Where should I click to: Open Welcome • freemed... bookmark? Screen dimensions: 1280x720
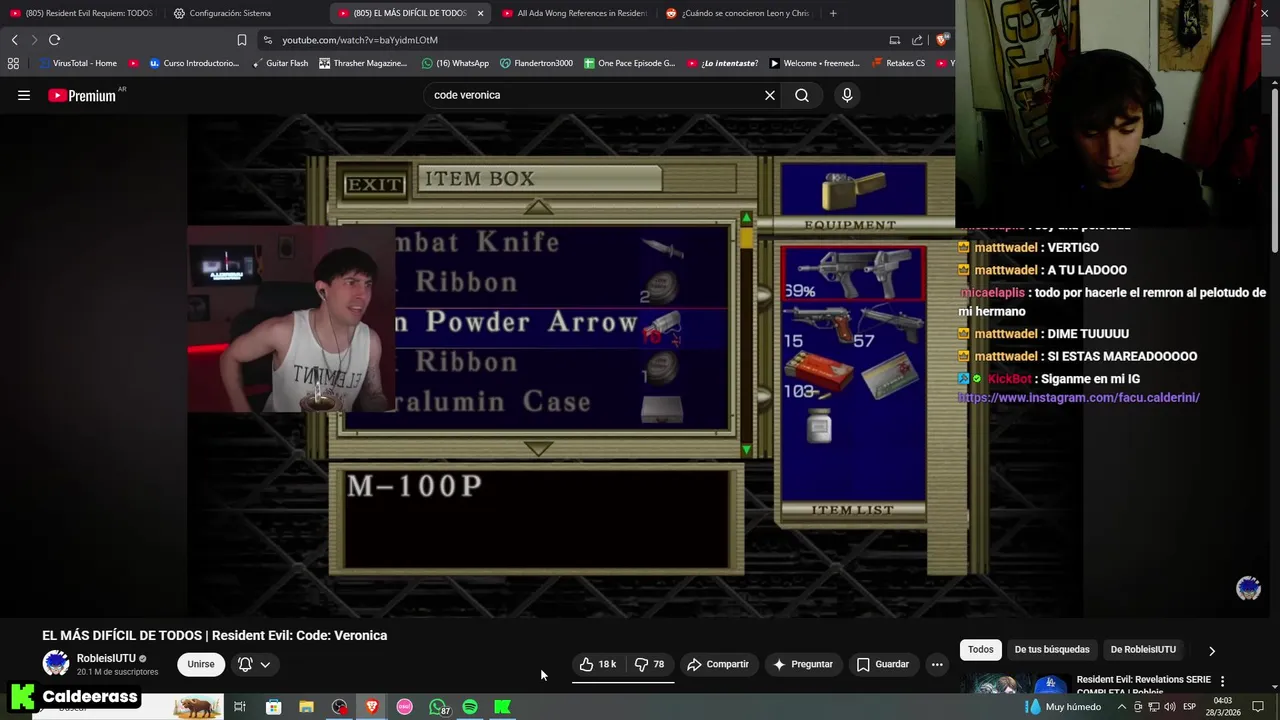[814, 63]
